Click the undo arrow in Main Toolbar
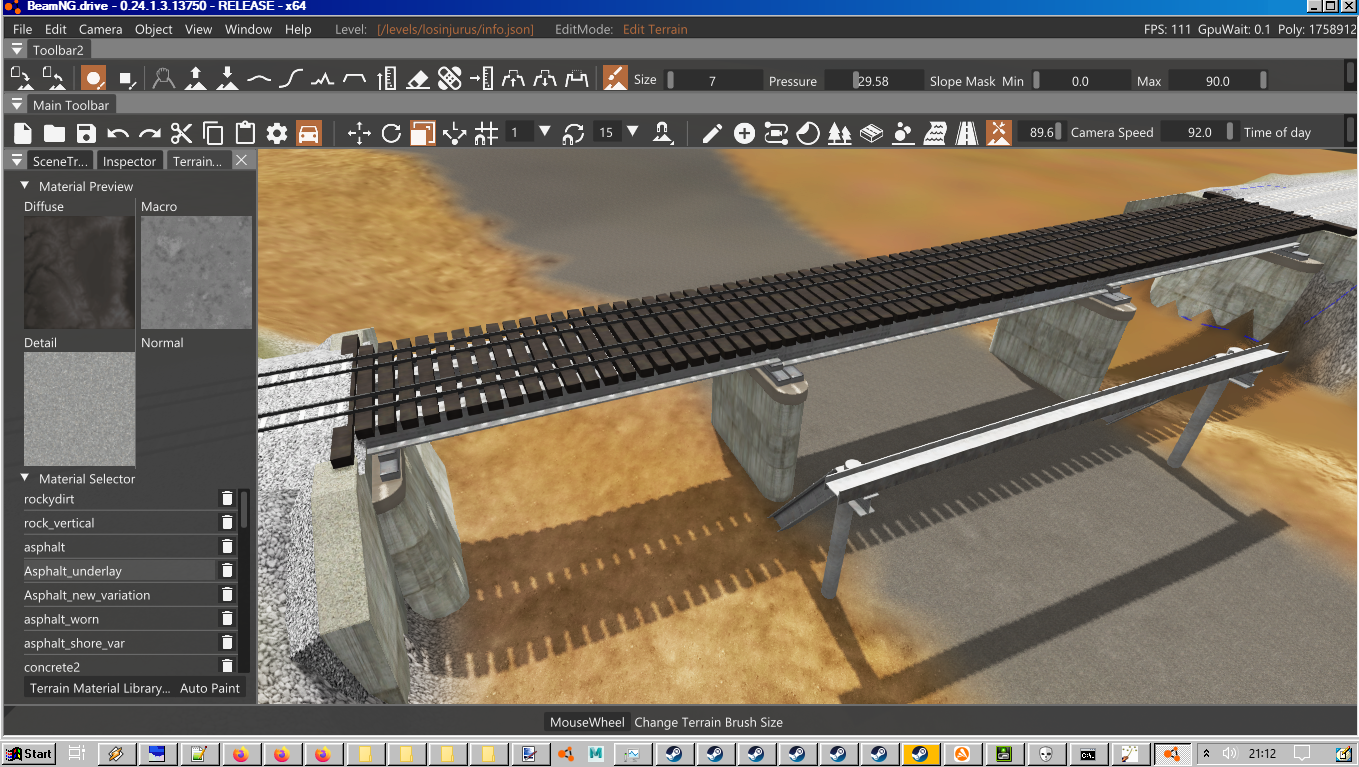This screenshot has height=767, width=1359. coord(118,133)
